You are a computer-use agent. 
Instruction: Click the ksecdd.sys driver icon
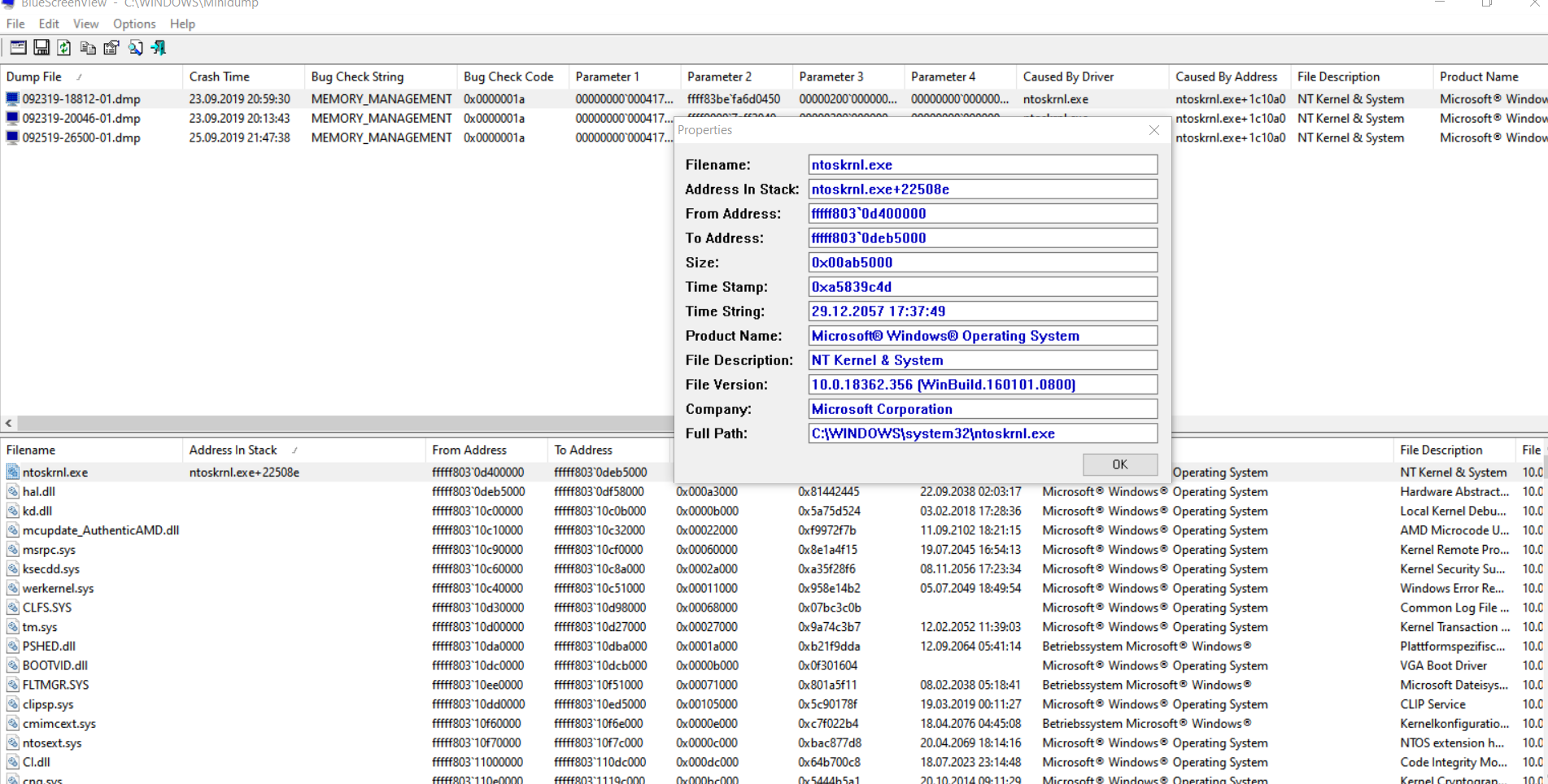(x=13, y=569)
